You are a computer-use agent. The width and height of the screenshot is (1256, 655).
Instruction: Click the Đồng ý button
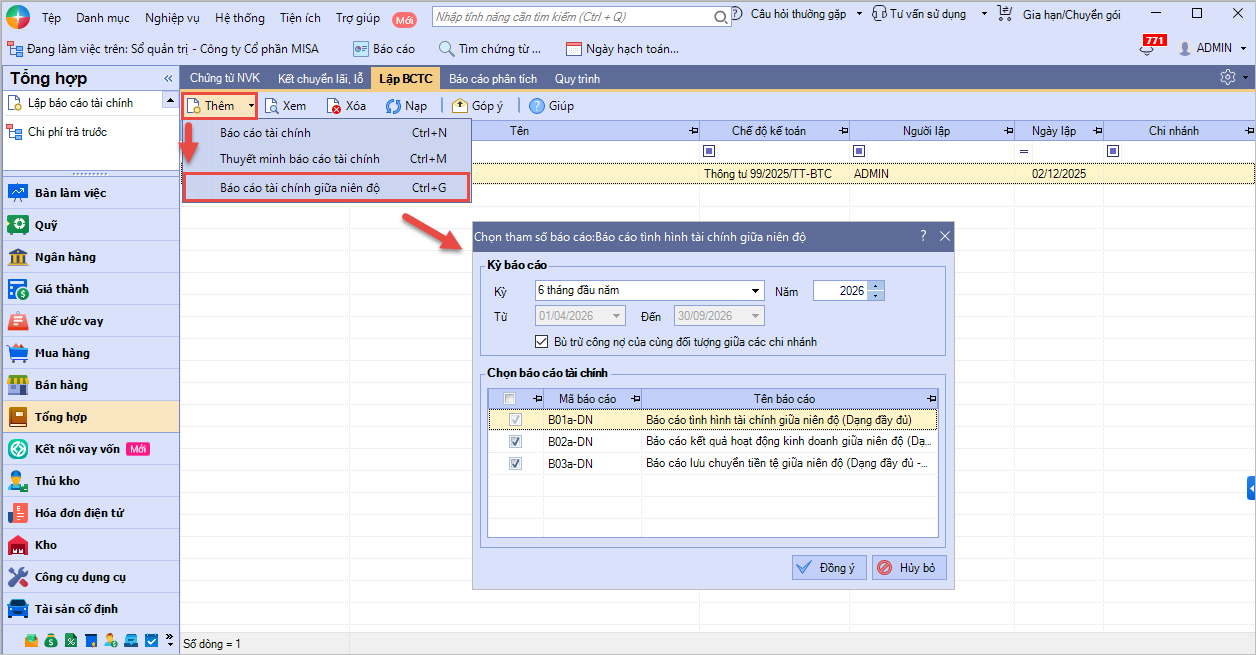pos(828,568)
